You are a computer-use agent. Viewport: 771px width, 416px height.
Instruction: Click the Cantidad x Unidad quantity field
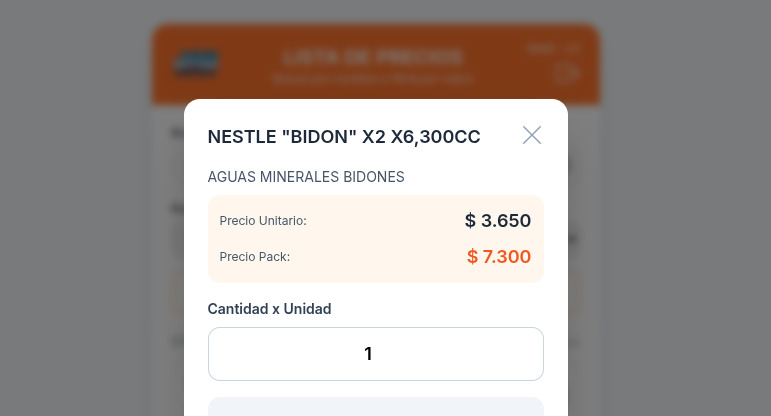[x=376, y=354]
